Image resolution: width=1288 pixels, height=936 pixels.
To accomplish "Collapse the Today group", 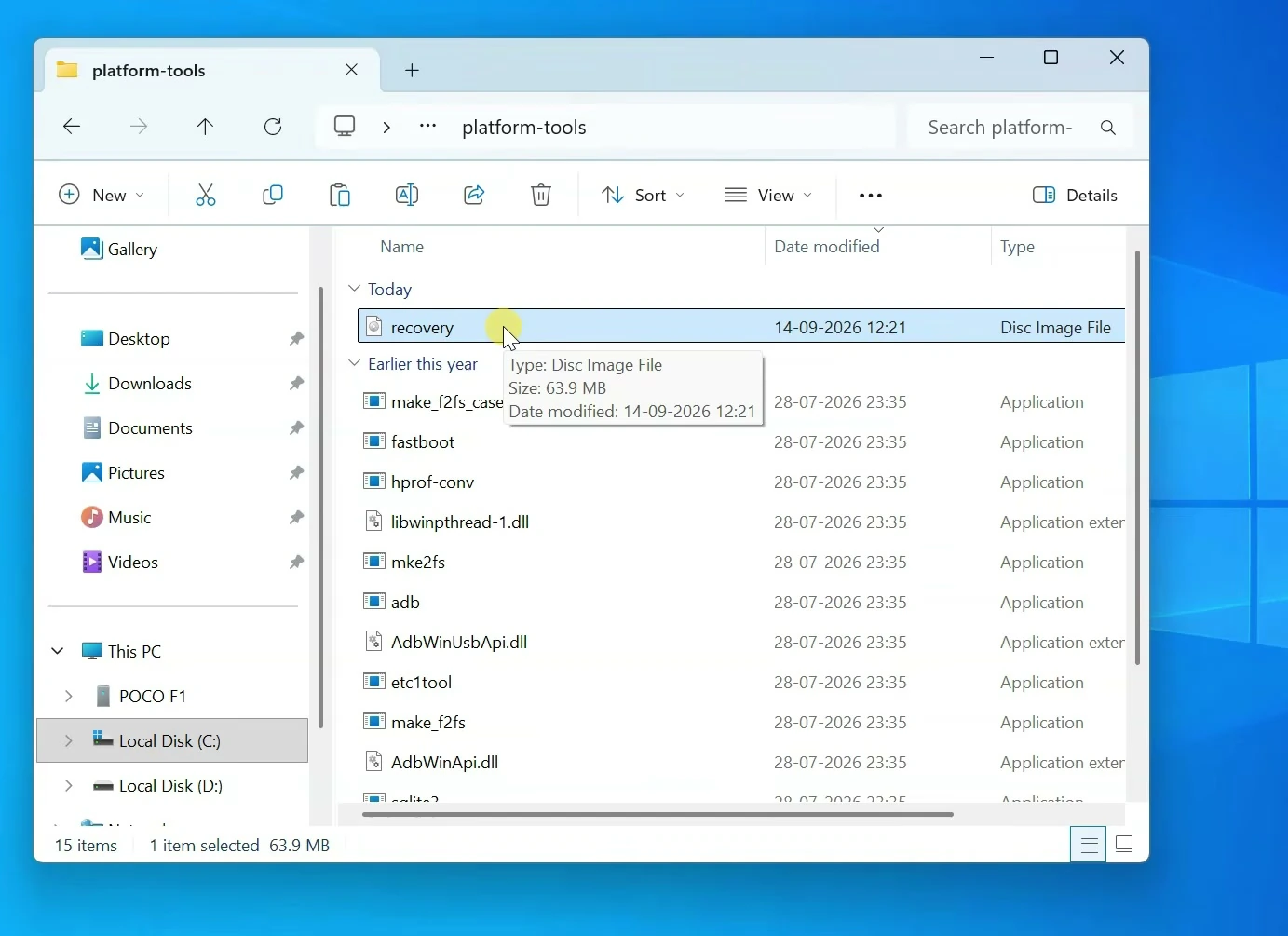I will pos(354,289).
